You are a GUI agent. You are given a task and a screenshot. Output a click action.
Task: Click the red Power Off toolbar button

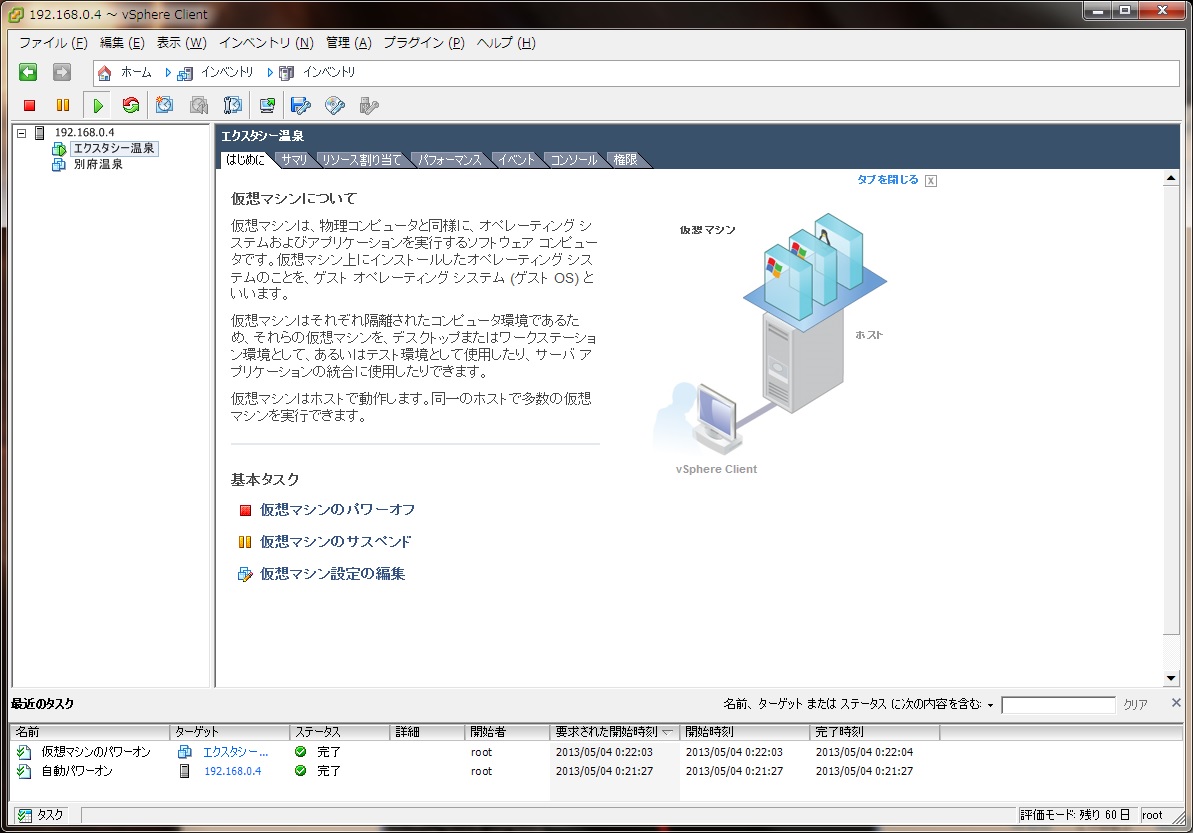click(x=30, y=106)
